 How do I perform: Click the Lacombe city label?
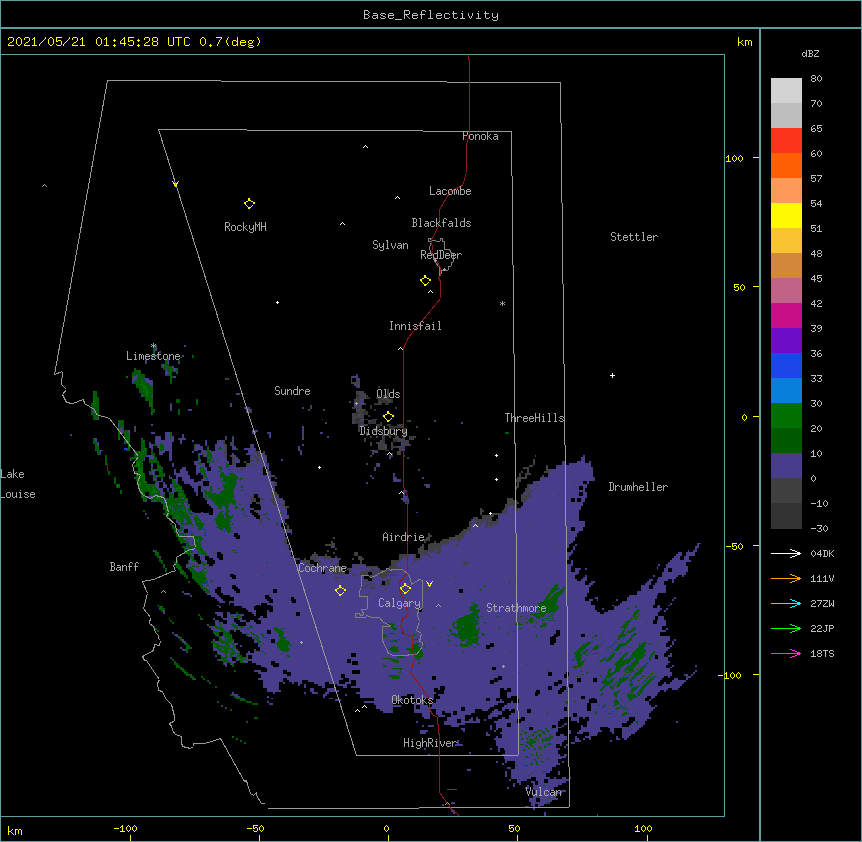(450, 191)
